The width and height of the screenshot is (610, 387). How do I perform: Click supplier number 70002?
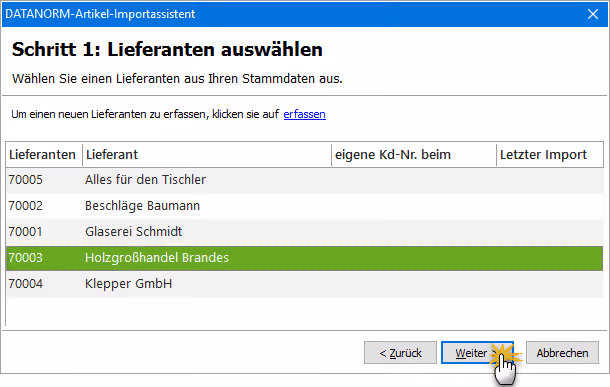tap(26, 206)
